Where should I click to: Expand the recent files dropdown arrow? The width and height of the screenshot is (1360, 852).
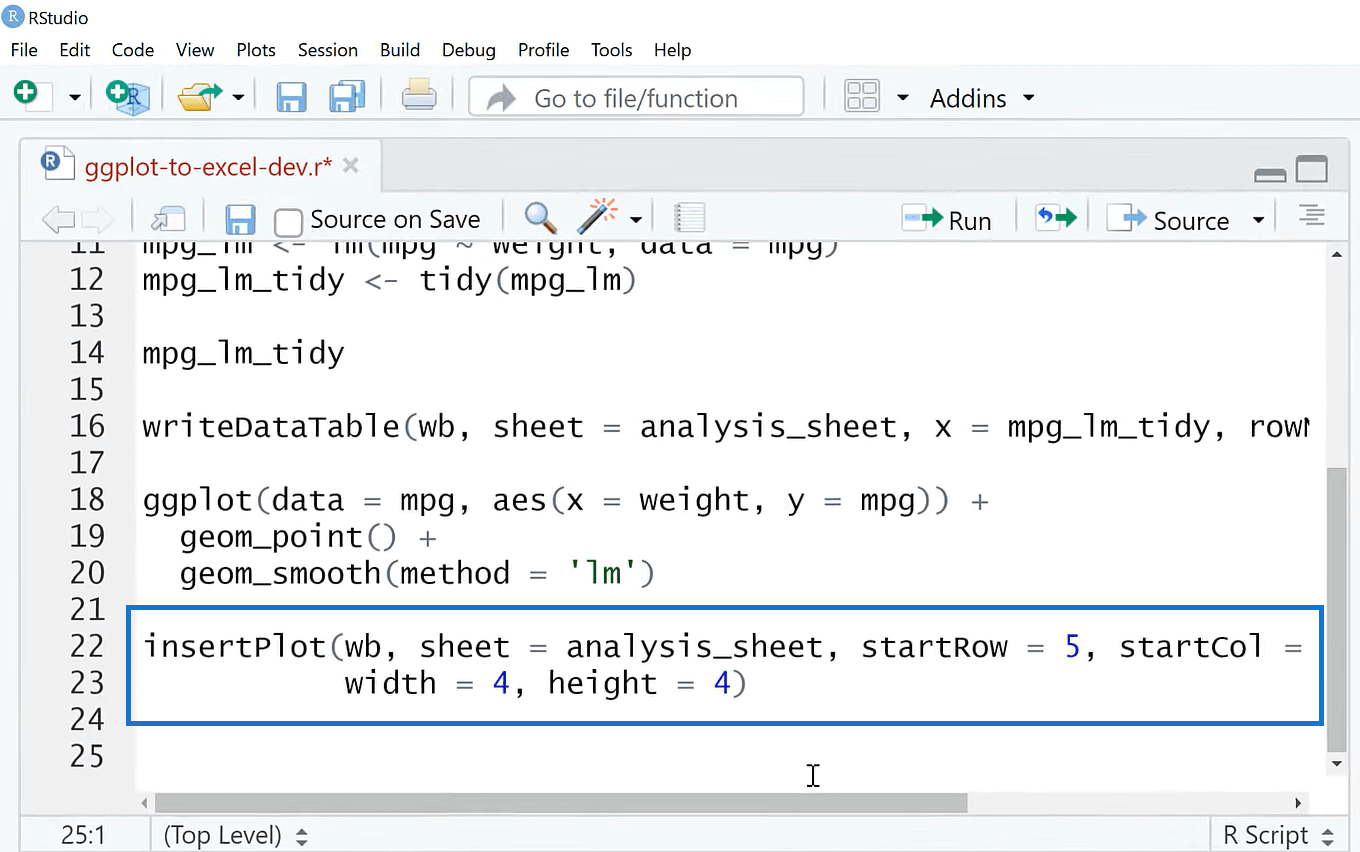[x=238, y=98]
